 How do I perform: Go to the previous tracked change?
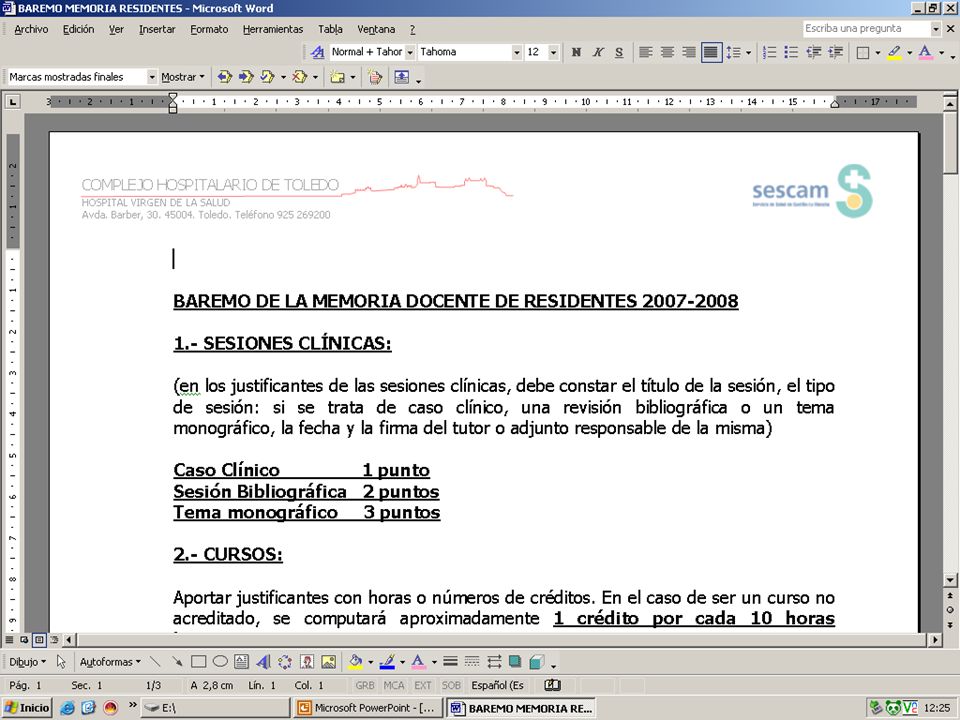click(x=225, y=77)
